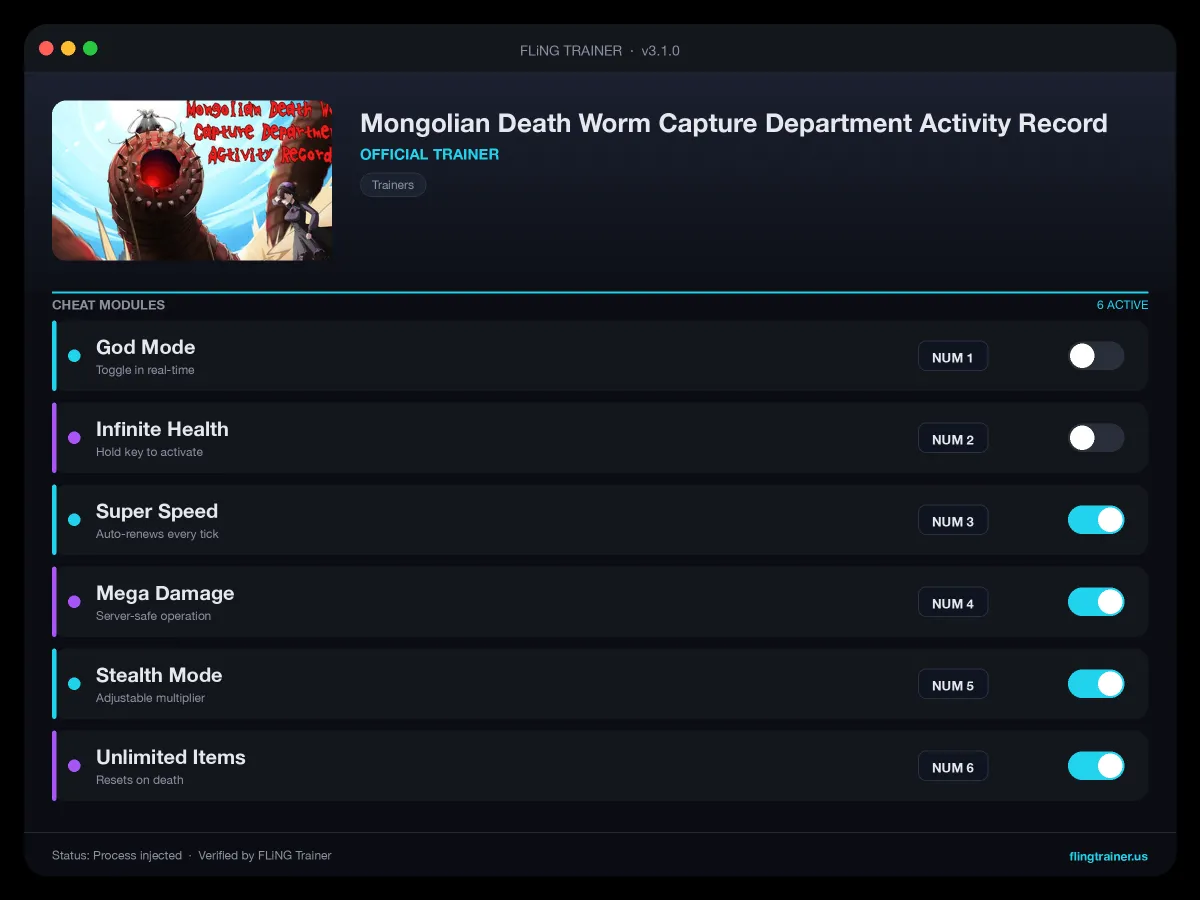Click the game cover art thumbnail

click(x=192, y=180)
